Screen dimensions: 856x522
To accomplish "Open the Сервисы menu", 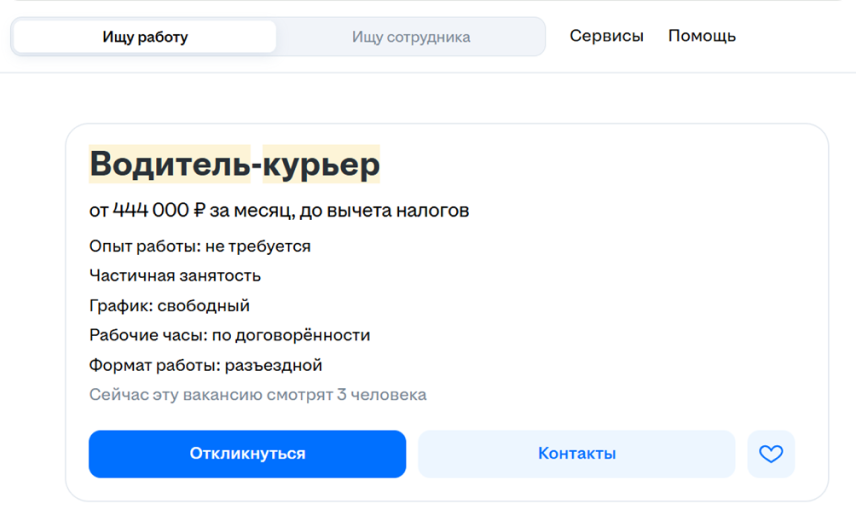I will point(607,35).
